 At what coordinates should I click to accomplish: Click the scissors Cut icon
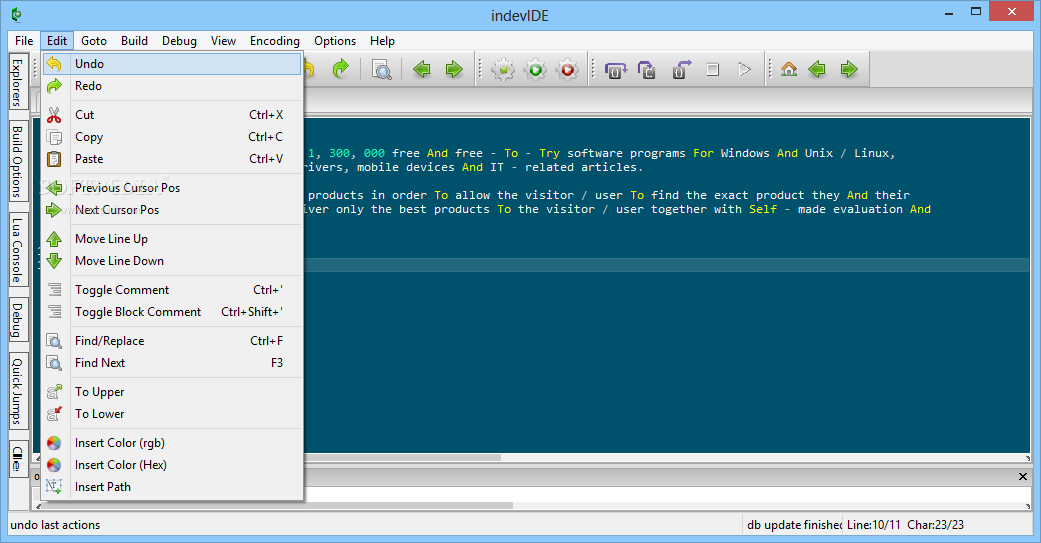click(54, 115)
